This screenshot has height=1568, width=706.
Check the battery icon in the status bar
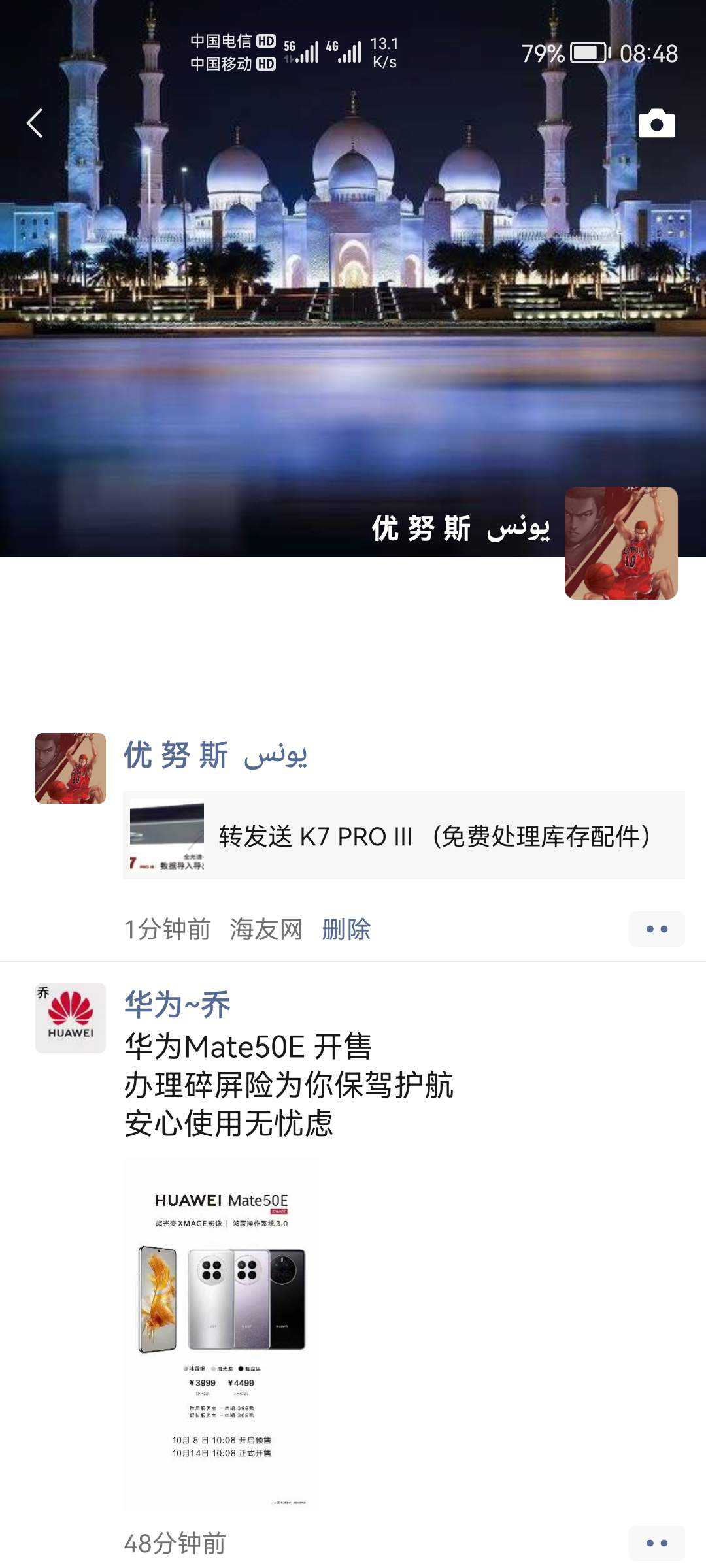click(590, 53)
